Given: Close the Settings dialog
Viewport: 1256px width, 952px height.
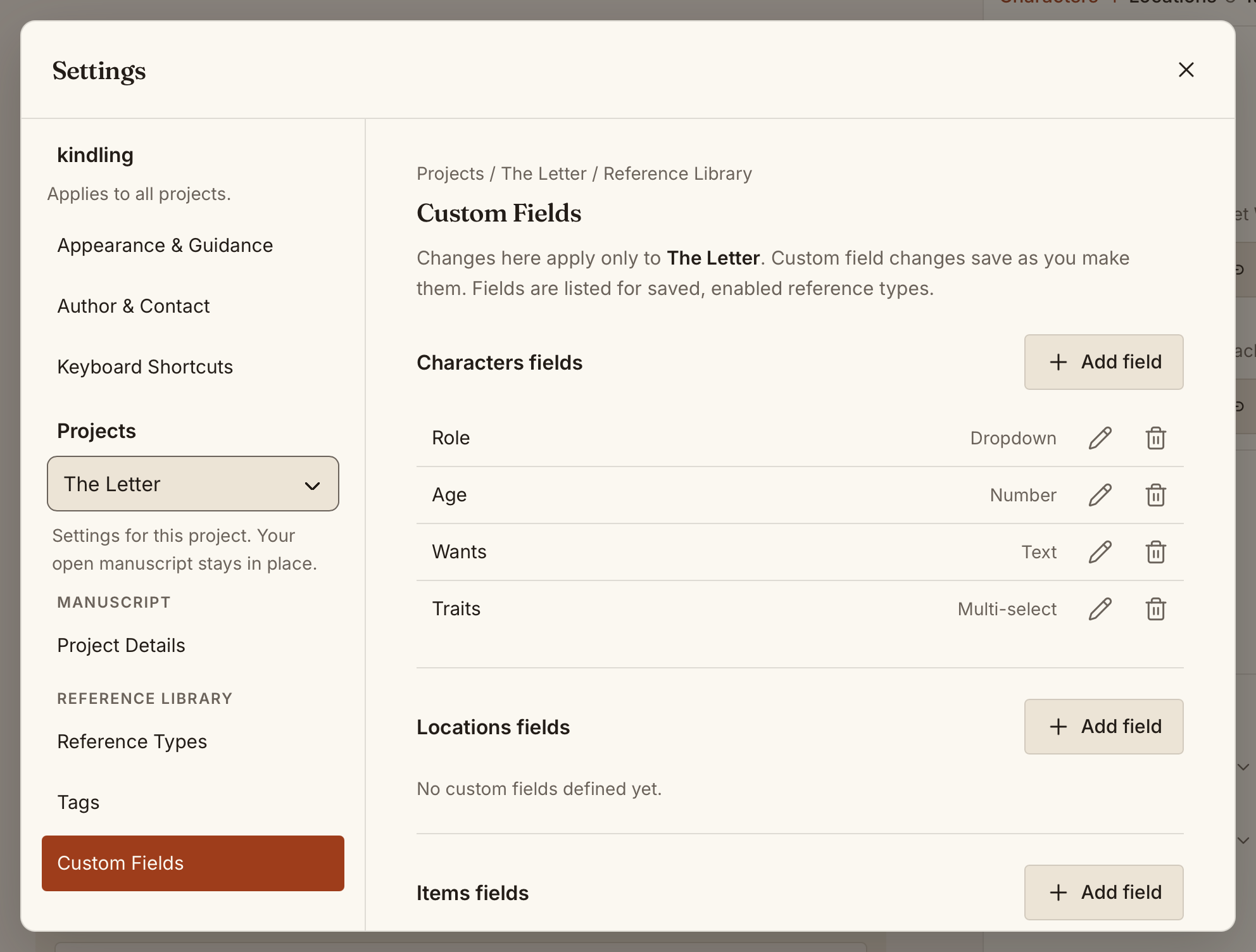Looking at the screenshot, I should click(1186, 70).
